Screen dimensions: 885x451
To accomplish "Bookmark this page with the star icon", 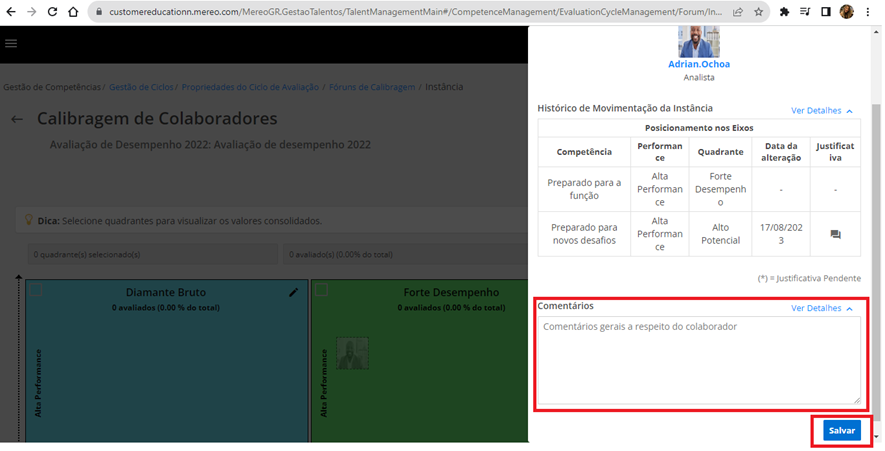I will (758, 12).
